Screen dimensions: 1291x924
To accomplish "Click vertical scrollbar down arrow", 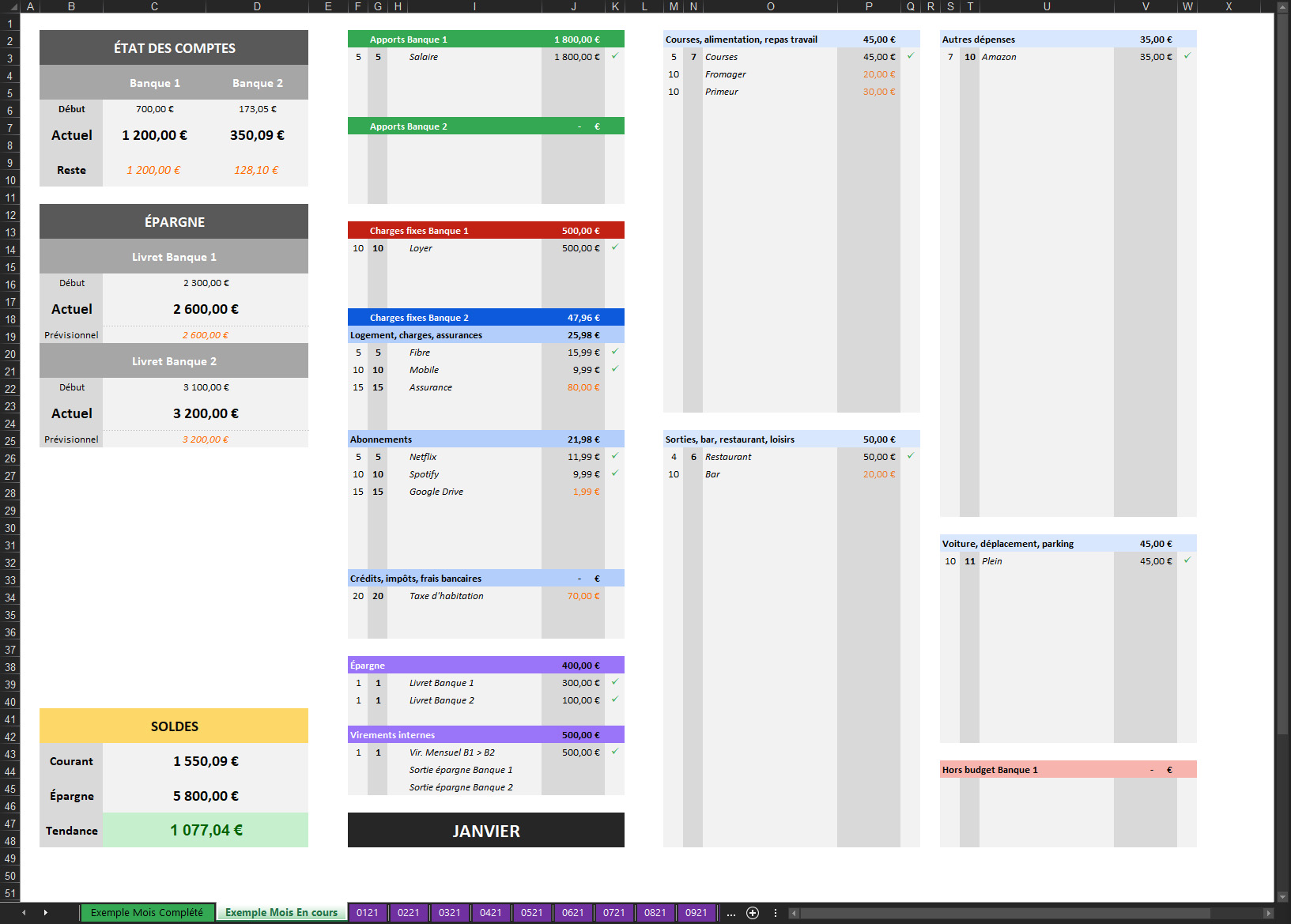I will click(1282, 896).
